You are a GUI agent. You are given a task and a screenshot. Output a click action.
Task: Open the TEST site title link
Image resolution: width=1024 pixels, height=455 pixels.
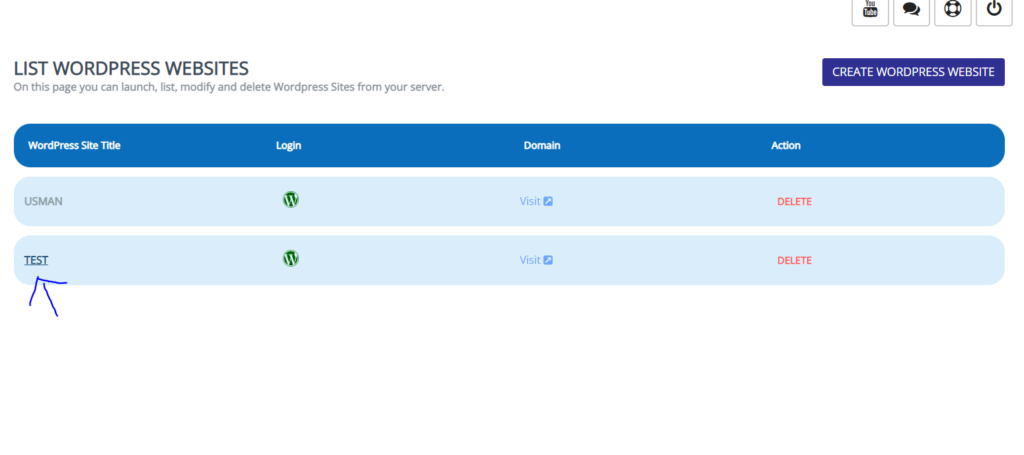click(x=36, y=260)
